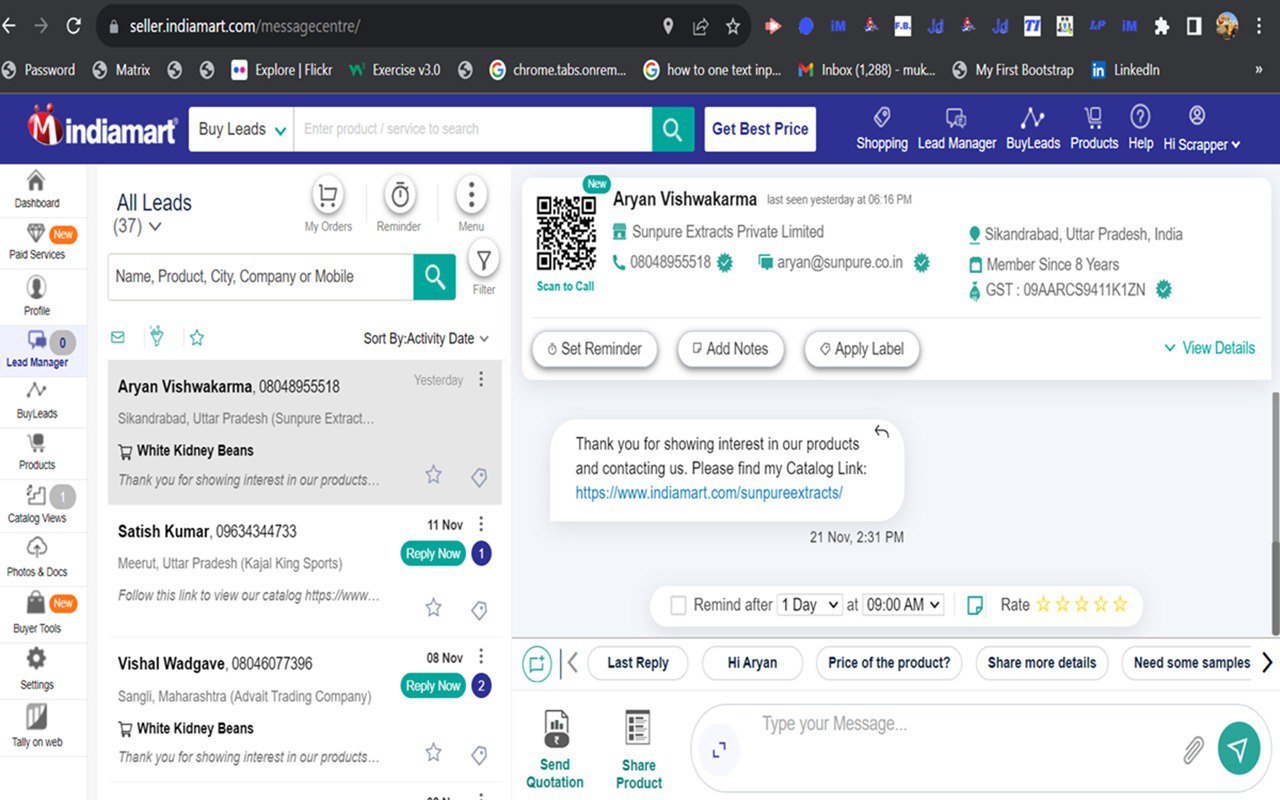Expand View Details of the lead

1209,348
